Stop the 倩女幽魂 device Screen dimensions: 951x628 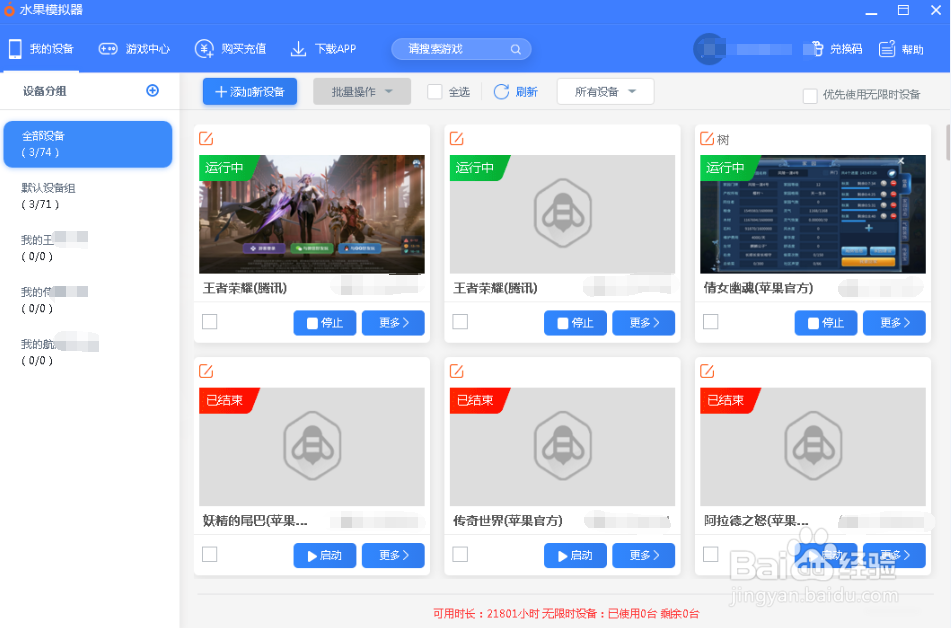(825, 323)
